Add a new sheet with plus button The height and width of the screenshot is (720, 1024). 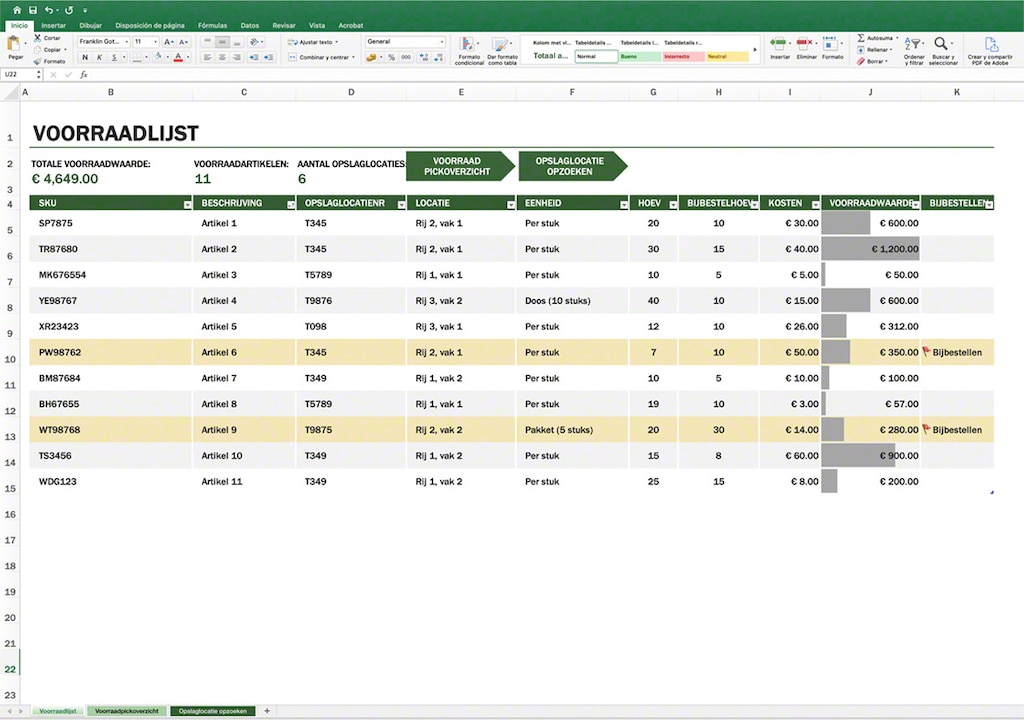pos(266,711)
